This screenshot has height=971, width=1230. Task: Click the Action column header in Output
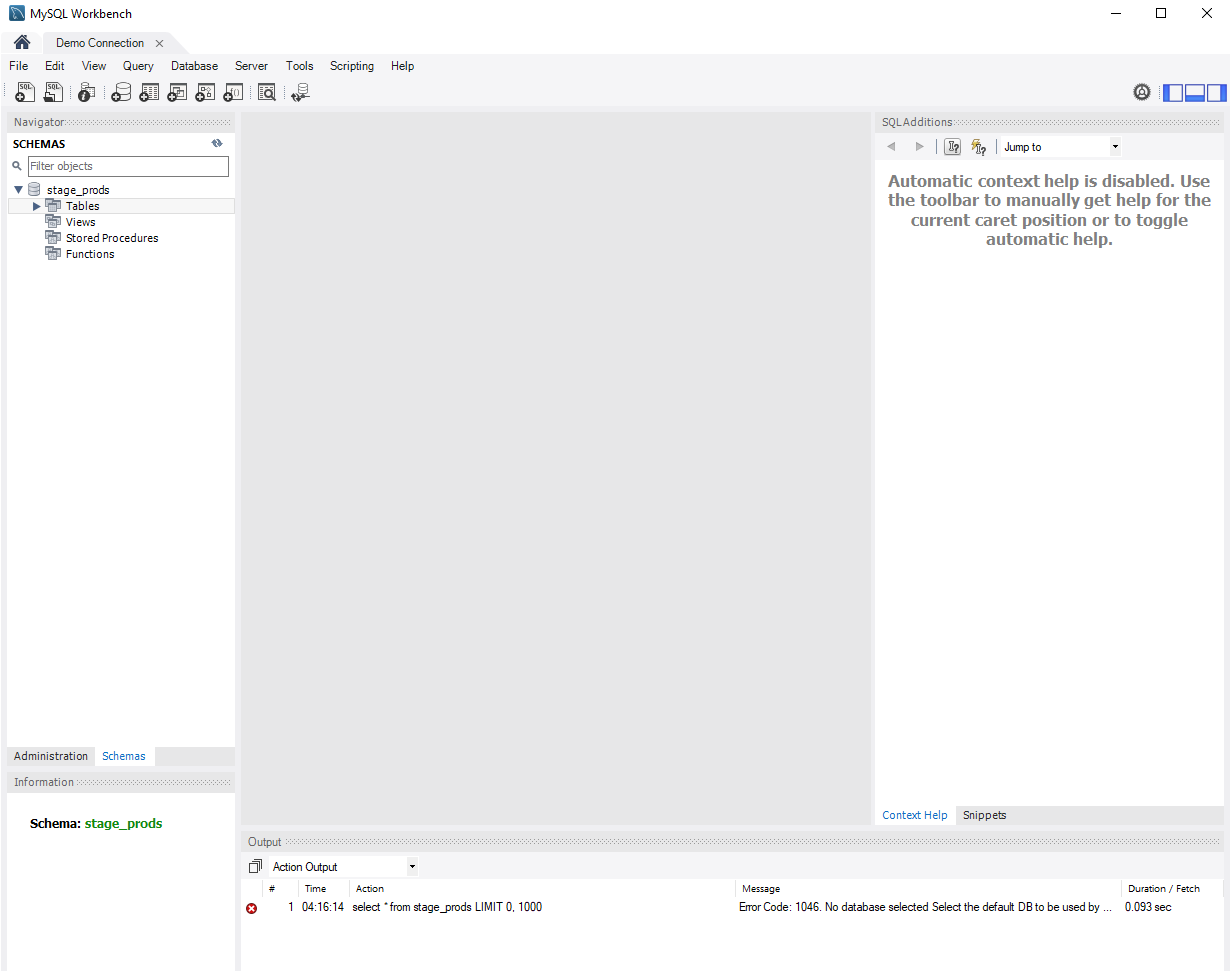pyautogui.click(x=370, y=888)
